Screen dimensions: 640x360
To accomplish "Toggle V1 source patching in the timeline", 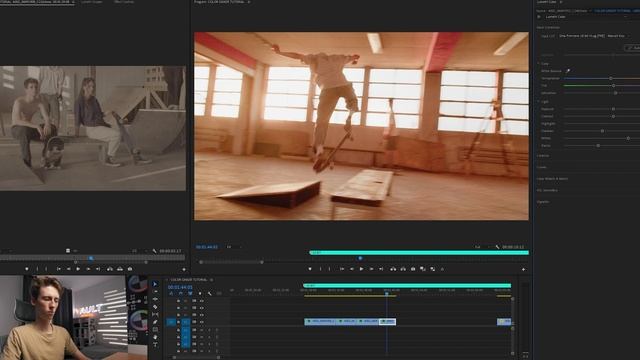I will pyautogui.click(x=171, y=322).
